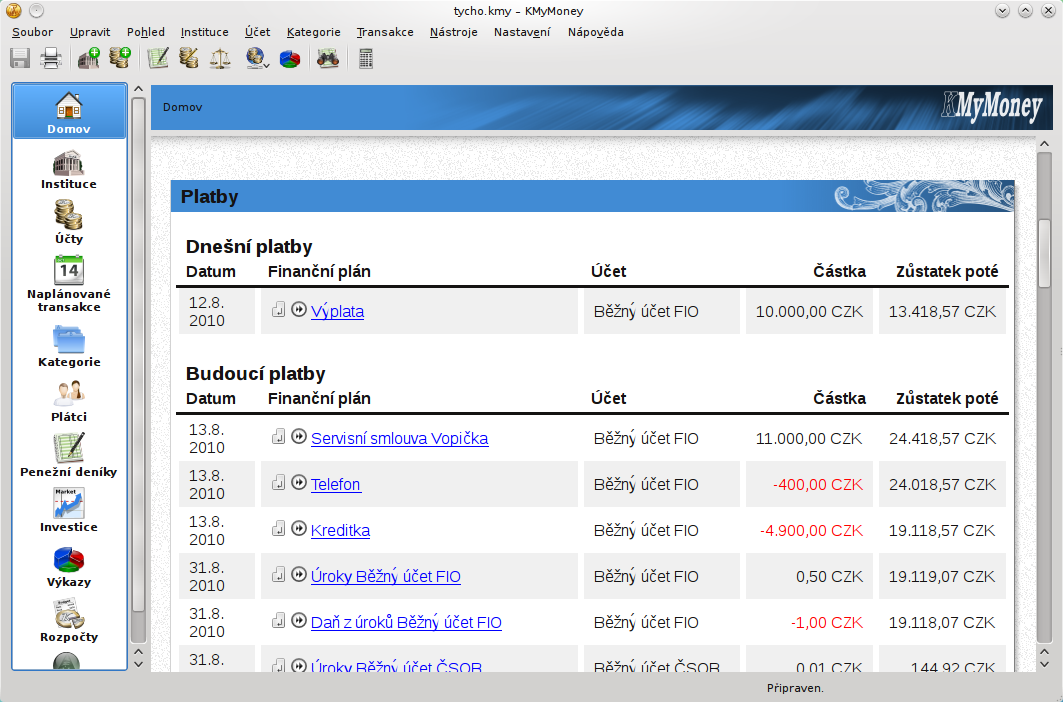Click the New account coins icon
Viewport: 1063px width, 702px height.
click(x=120, y=59)
